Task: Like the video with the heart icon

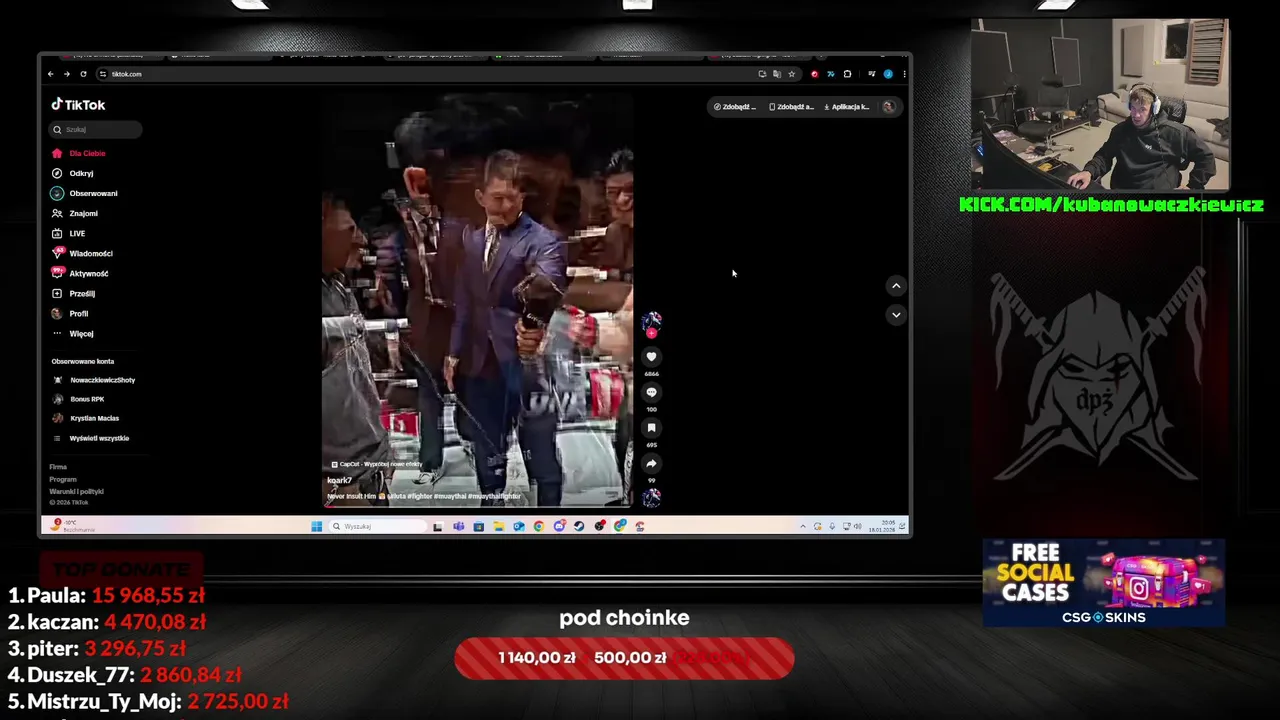Action: click(651, 357)
